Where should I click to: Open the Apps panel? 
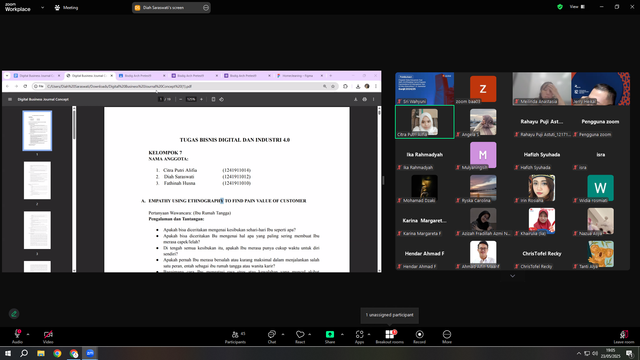359,337
